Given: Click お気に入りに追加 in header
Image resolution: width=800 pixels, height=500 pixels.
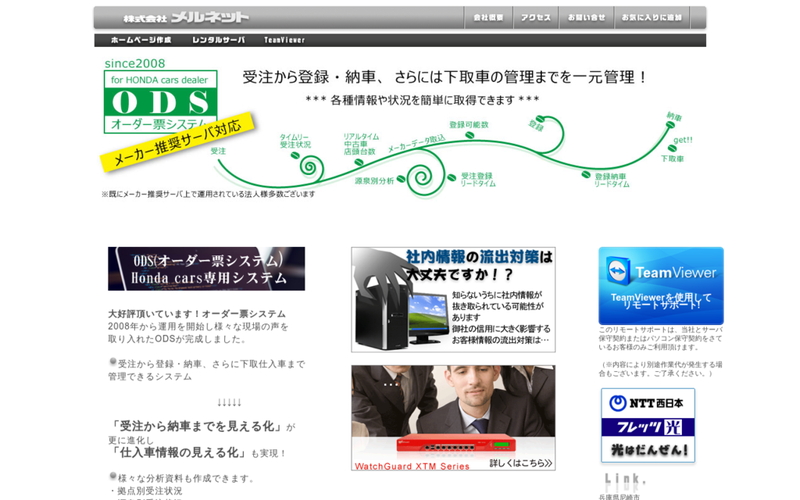Looking at the screenshot, I should click(652, 18).
